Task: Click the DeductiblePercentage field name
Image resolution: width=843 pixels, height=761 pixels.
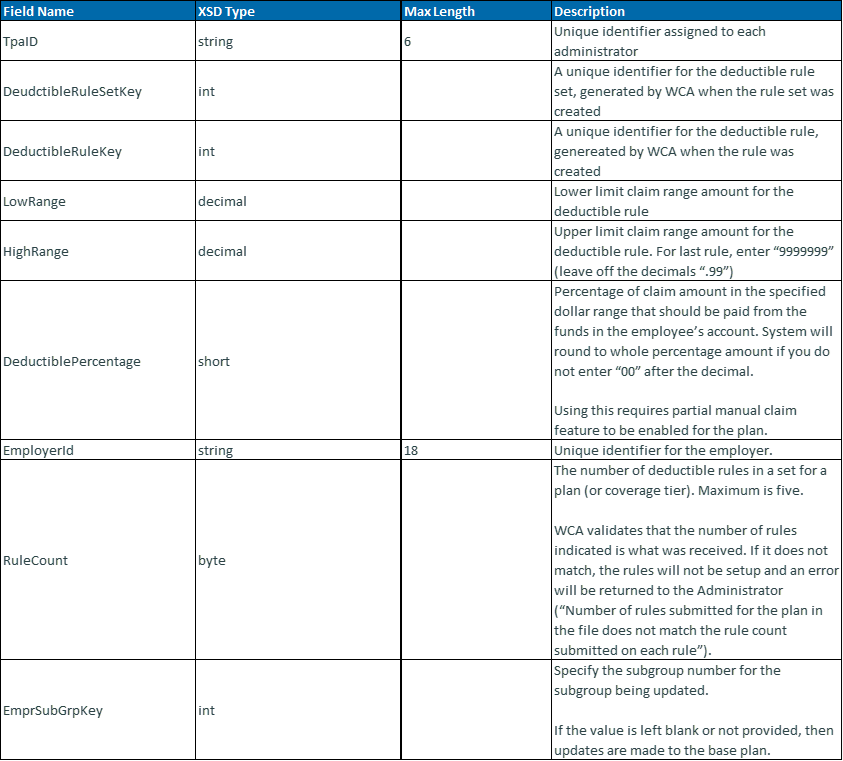Action: (72, 362)
